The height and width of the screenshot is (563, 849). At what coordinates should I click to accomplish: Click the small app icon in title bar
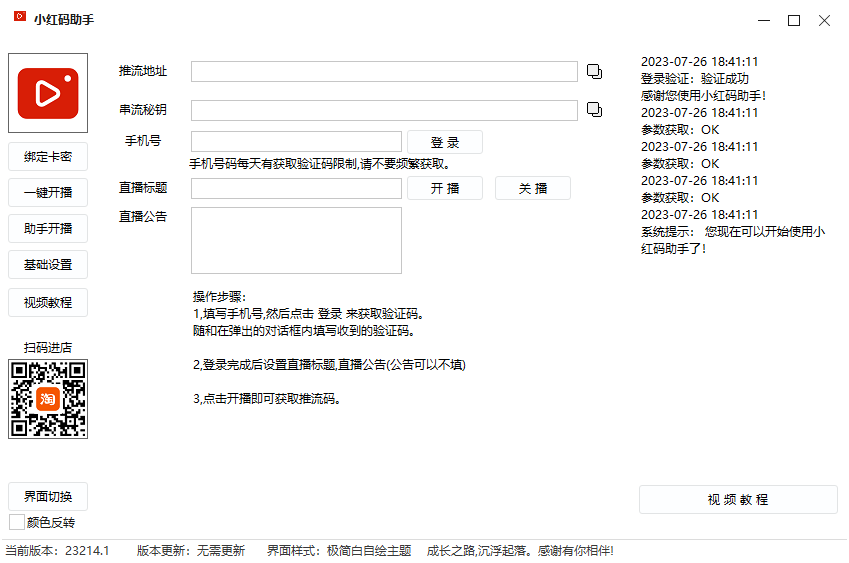click(x=19, y=19)
